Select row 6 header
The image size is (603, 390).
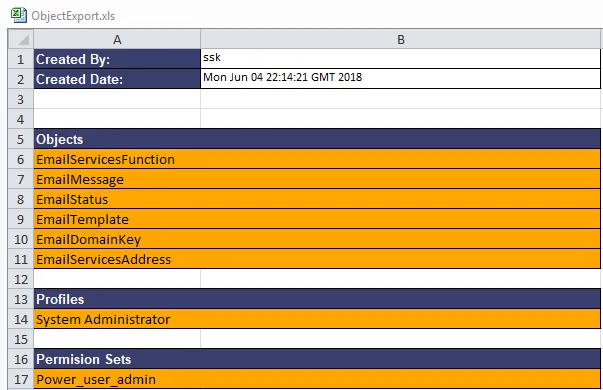pos(21,159)
